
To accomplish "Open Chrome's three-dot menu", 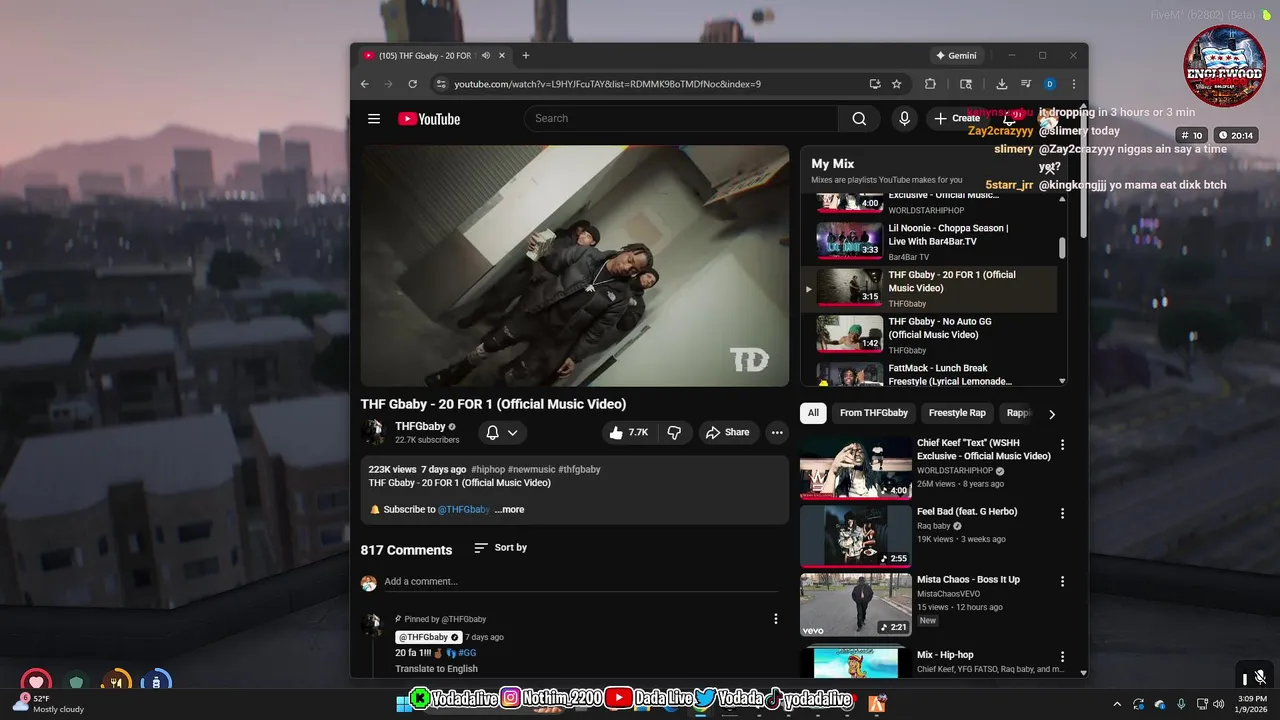I will [1073, 84].
